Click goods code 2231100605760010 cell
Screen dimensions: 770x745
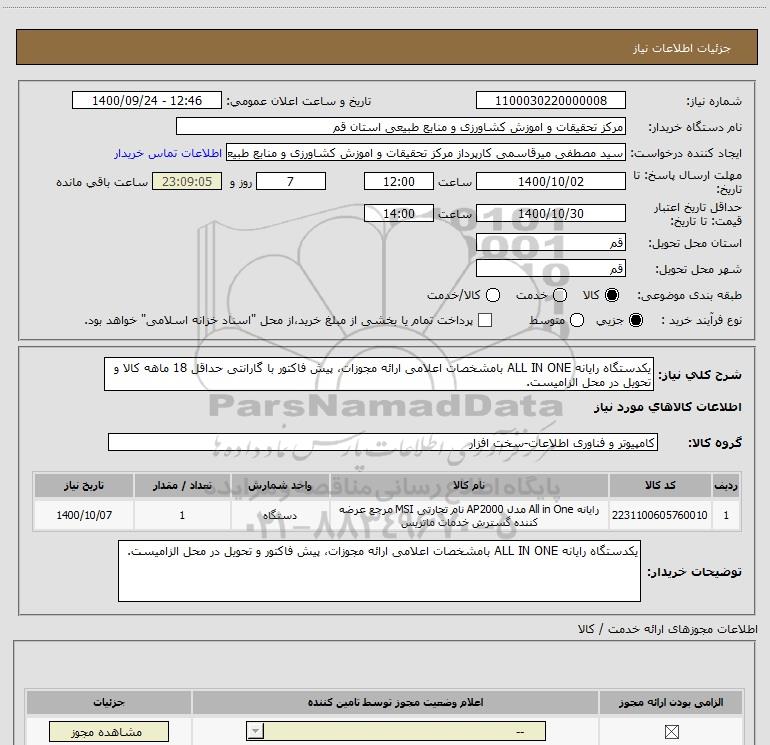[660, 515]
